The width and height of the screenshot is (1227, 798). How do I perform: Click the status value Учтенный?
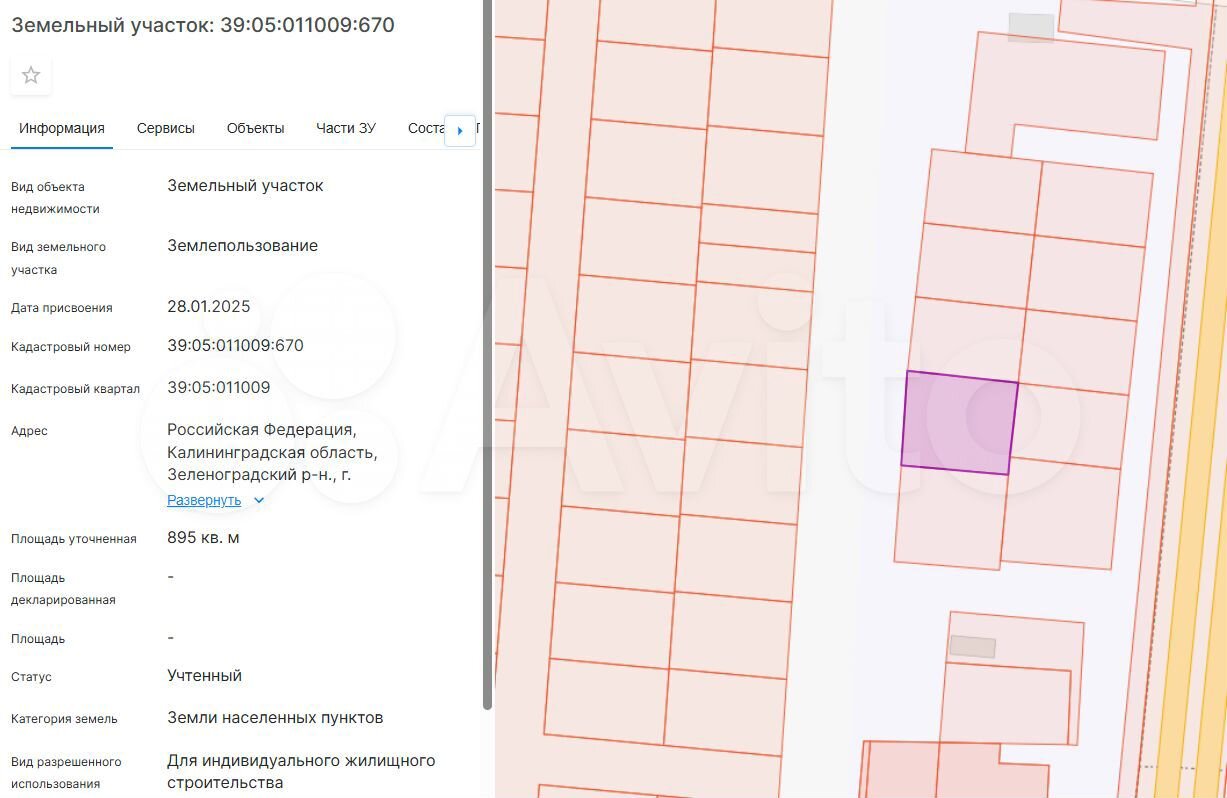205,676
